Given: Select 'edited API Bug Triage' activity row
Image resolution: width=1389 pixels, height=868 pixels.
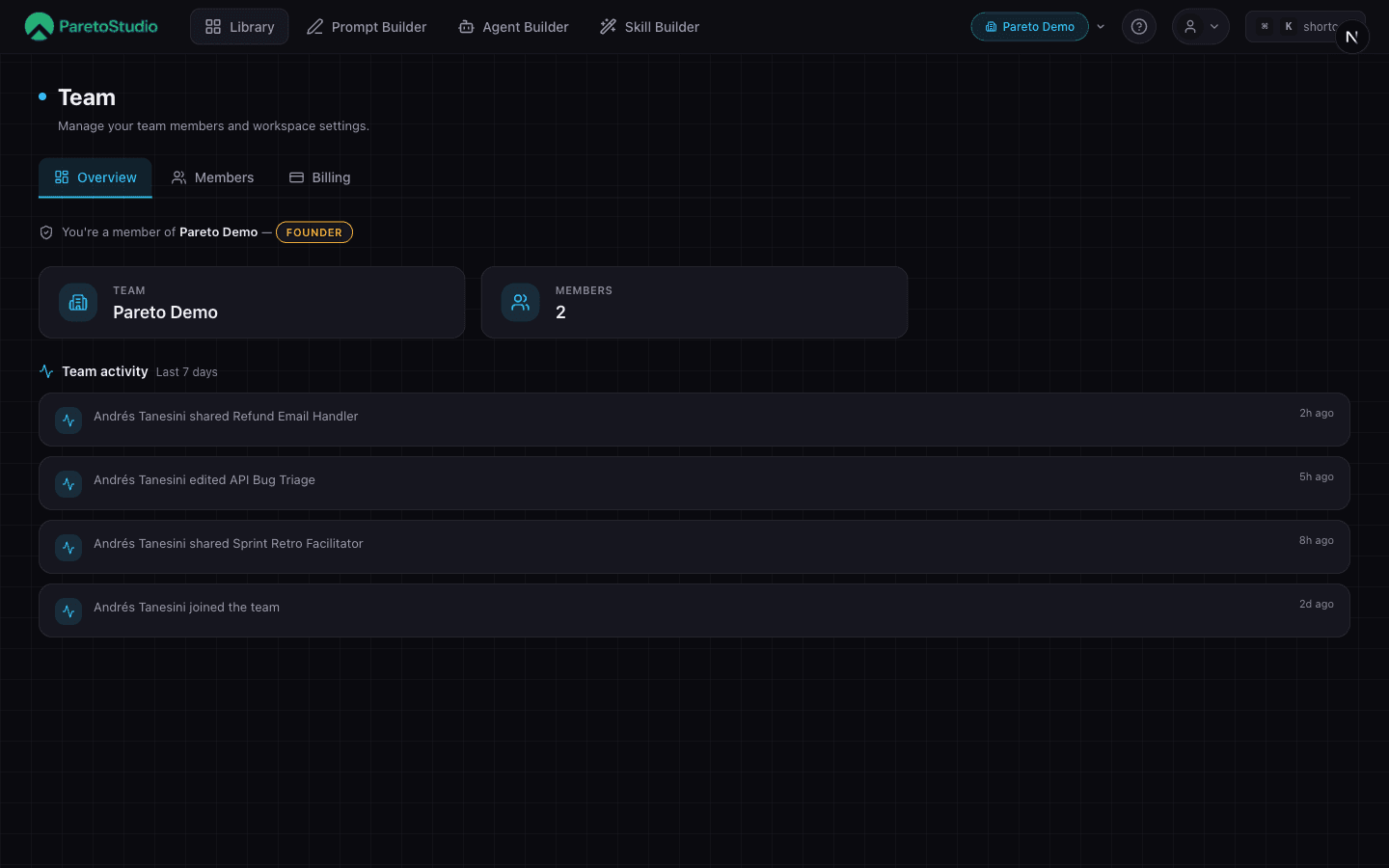Looking at the screenshot, I should [x=694, y=483].
